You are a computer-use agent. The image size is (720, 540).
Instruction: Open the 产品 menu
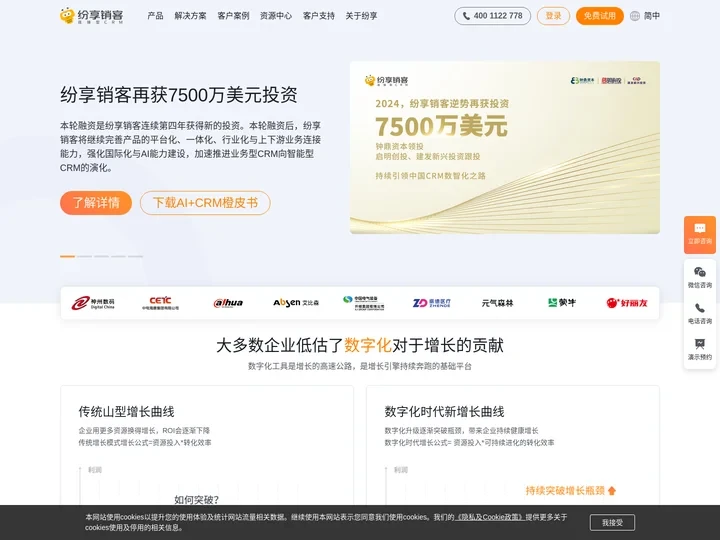(155, 16)
